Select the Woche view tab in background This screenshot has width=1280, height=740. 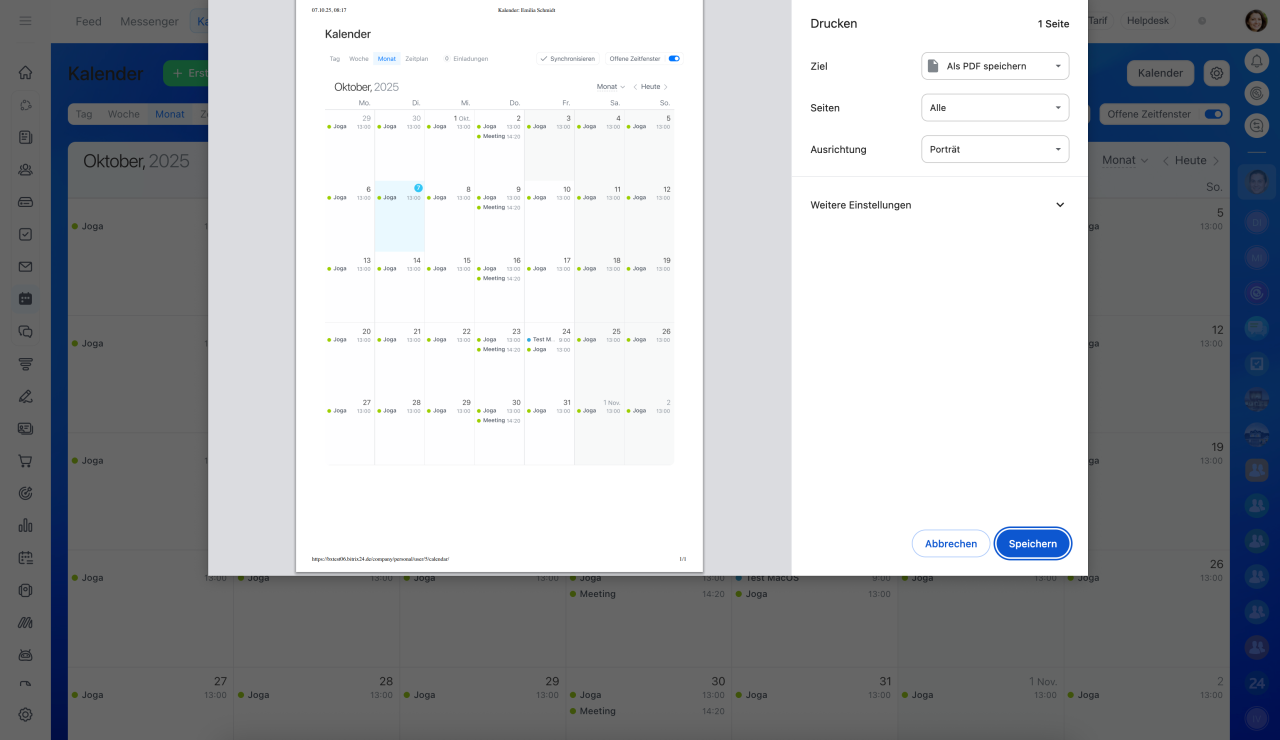click(124, 114)
